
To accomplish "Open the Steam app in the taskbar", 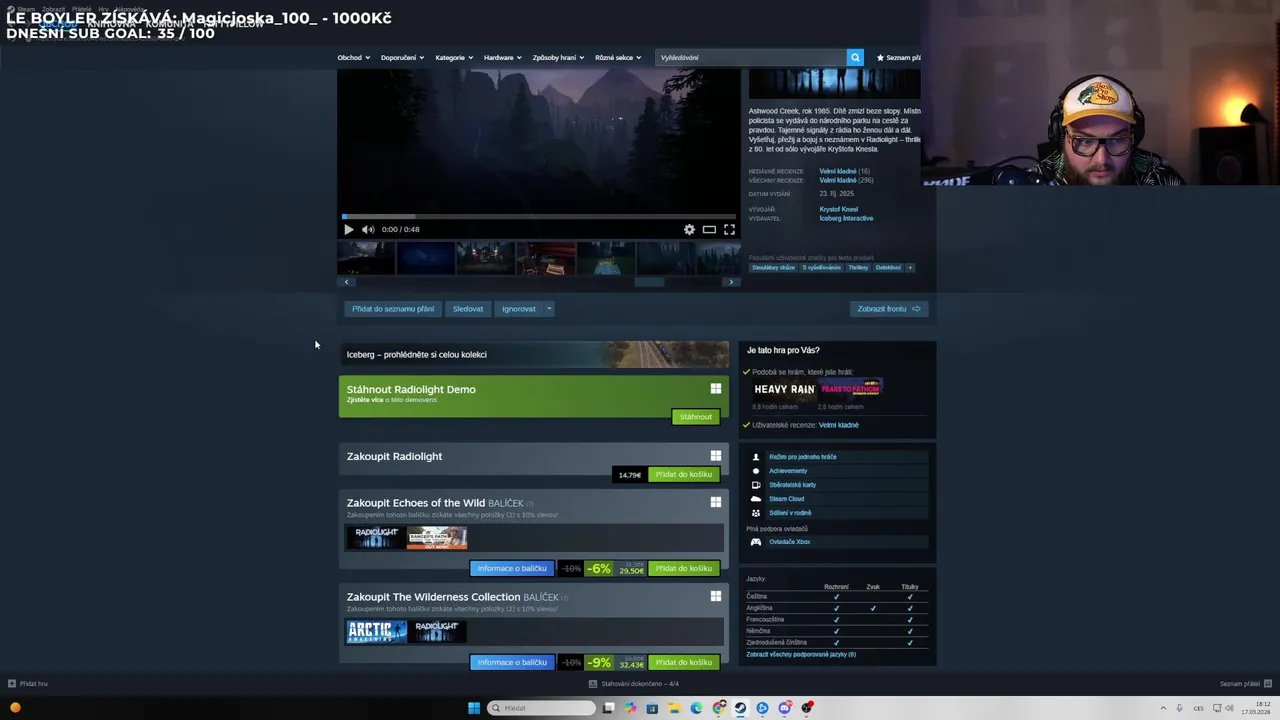I will pyautogui.click(x=740, y=708).
